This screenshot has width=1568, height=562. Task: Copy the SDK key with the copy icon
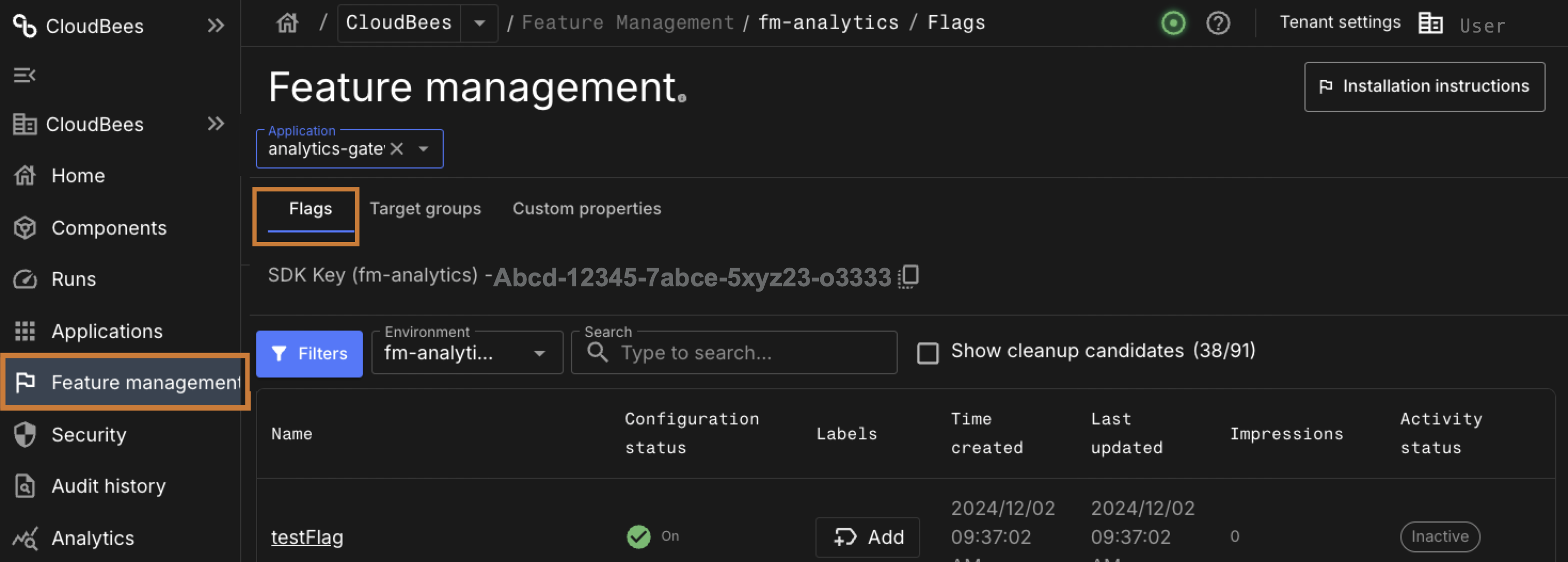point(908,277)
